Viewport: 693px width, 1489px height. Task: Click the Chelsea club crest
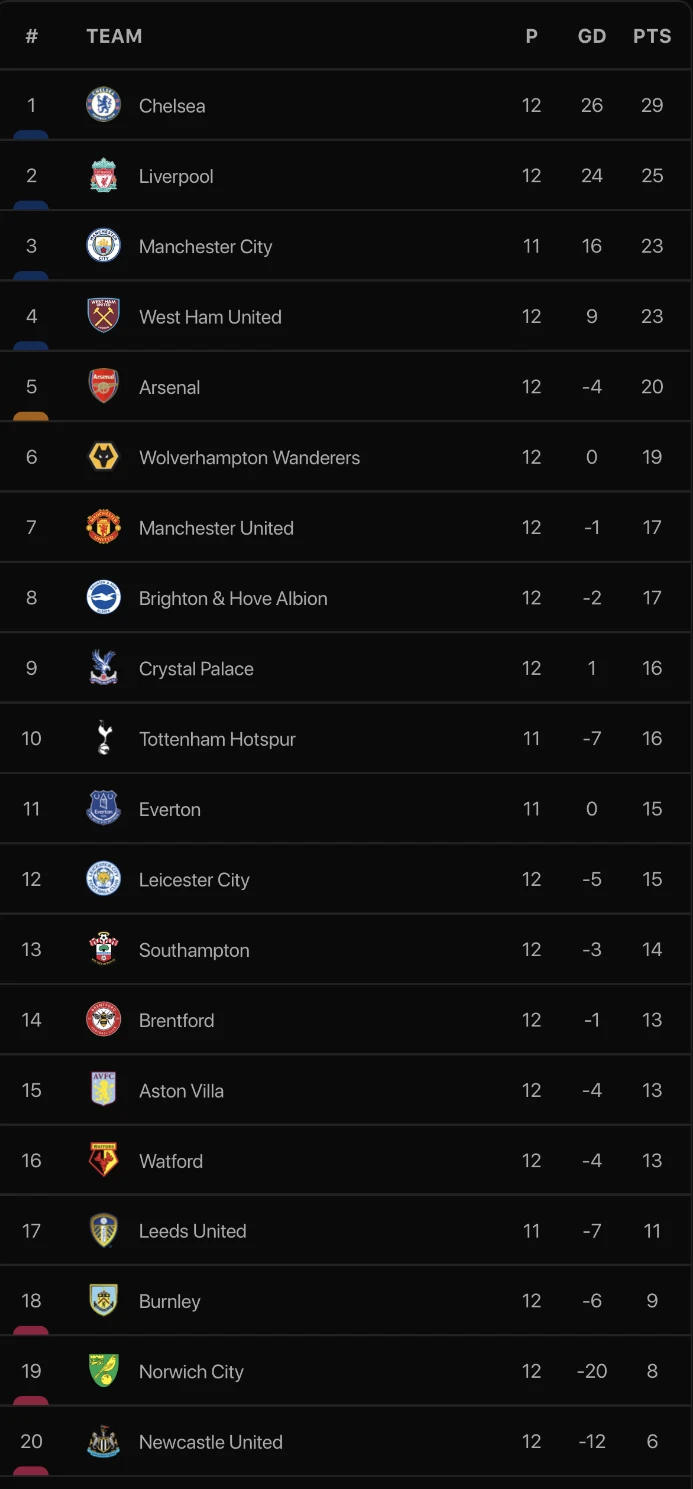coord(104,105)
